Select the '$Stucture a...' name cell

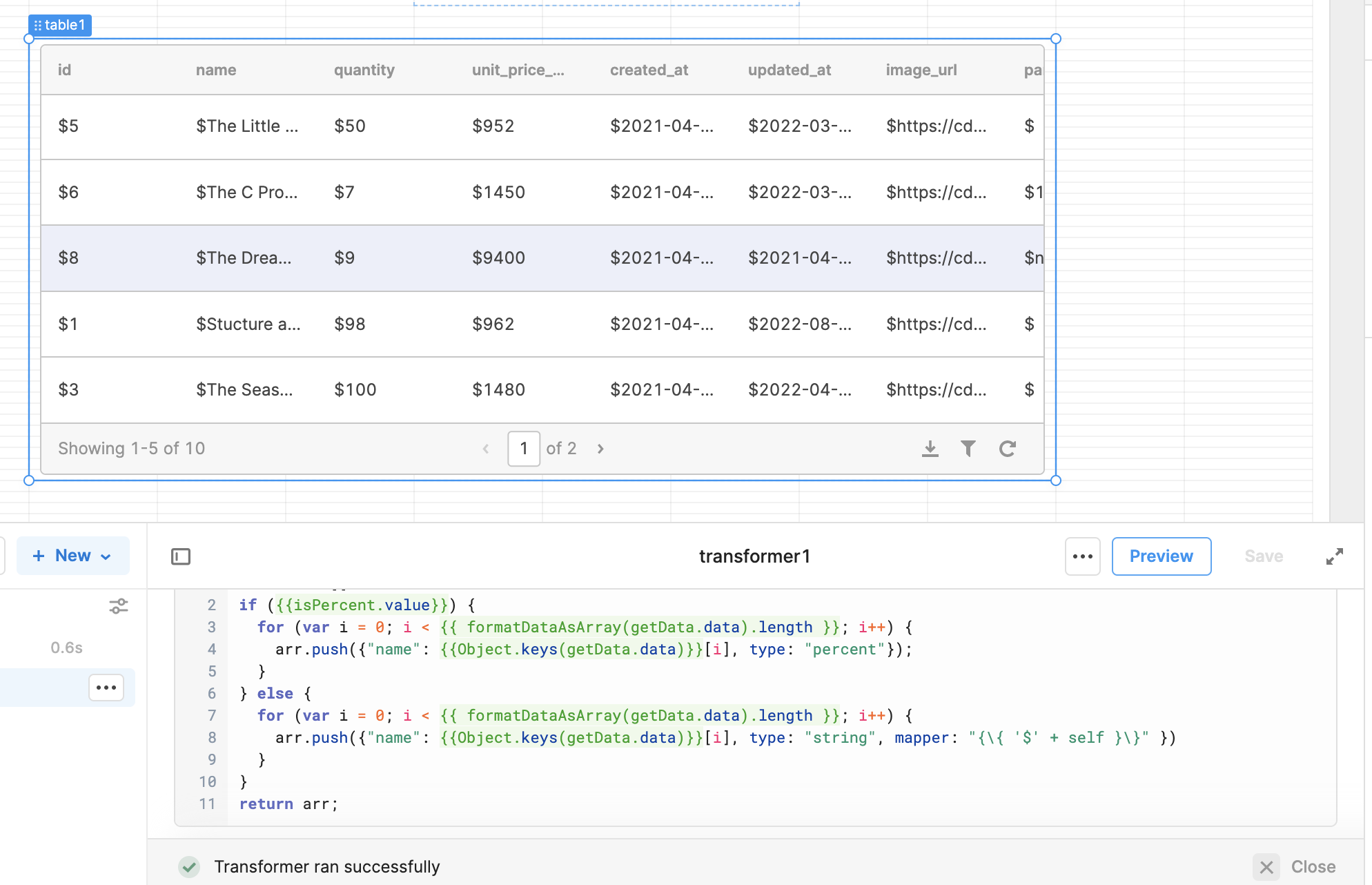[x=248, y=324]
